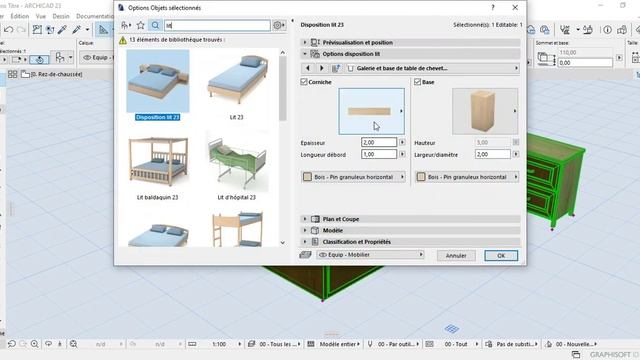Expand the Modèle panel
The image size is (640, 360).
click(x=304, y=231)
